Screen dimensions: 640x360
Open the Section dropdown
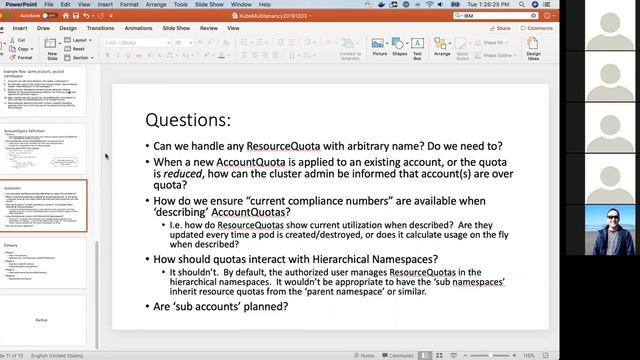[79, 58]
